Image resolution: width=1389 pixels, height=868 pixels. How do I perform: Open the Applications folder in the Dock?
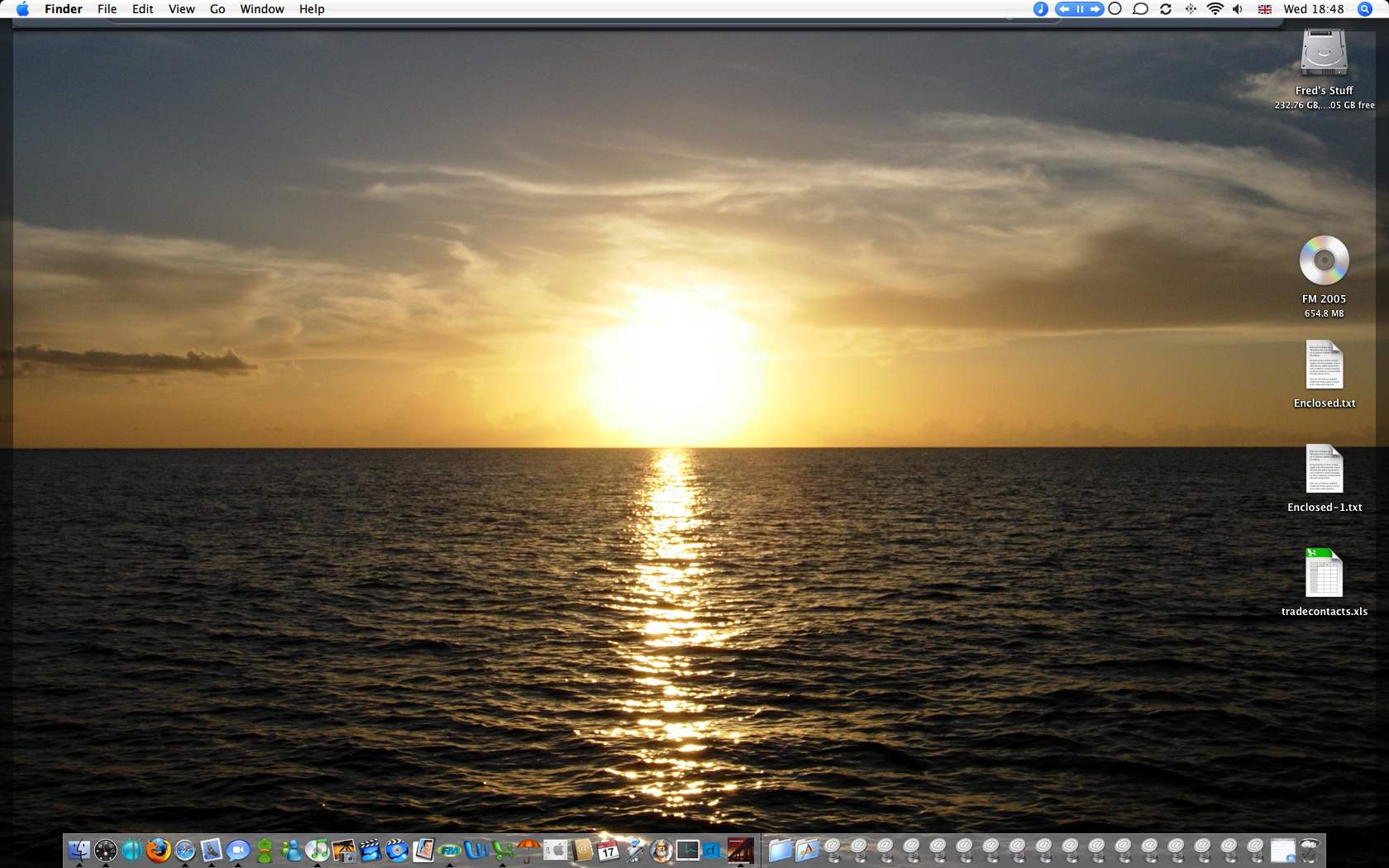pyautogui.click(x=806, y=850)
